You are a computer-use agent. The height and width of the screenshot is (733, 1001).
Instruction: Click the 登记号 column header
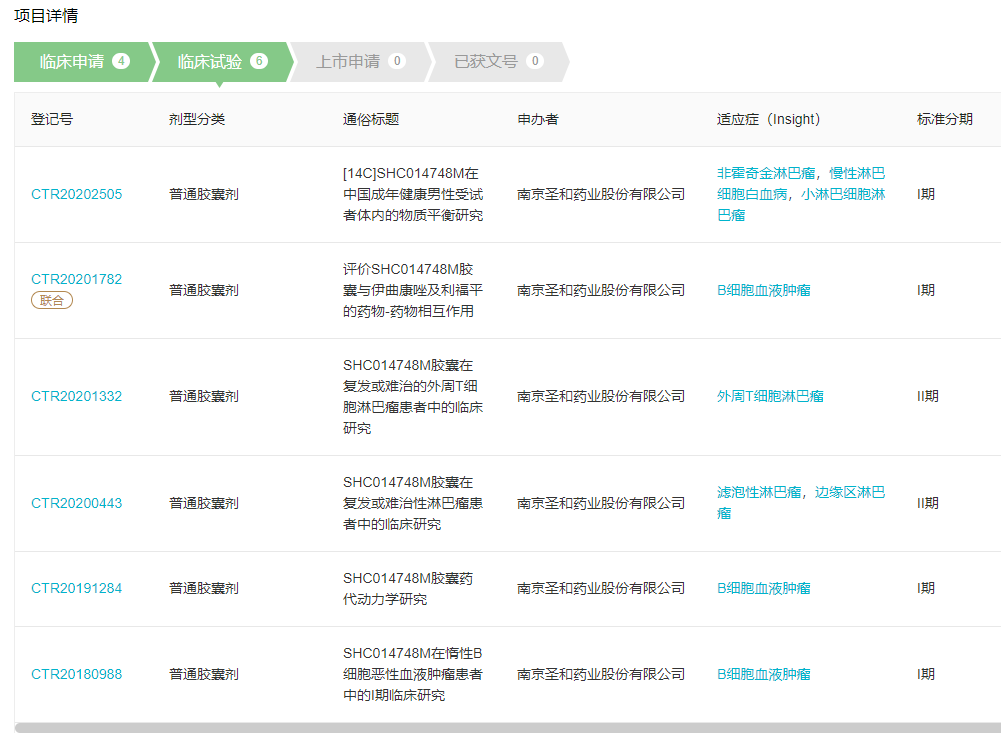(52, 119)
